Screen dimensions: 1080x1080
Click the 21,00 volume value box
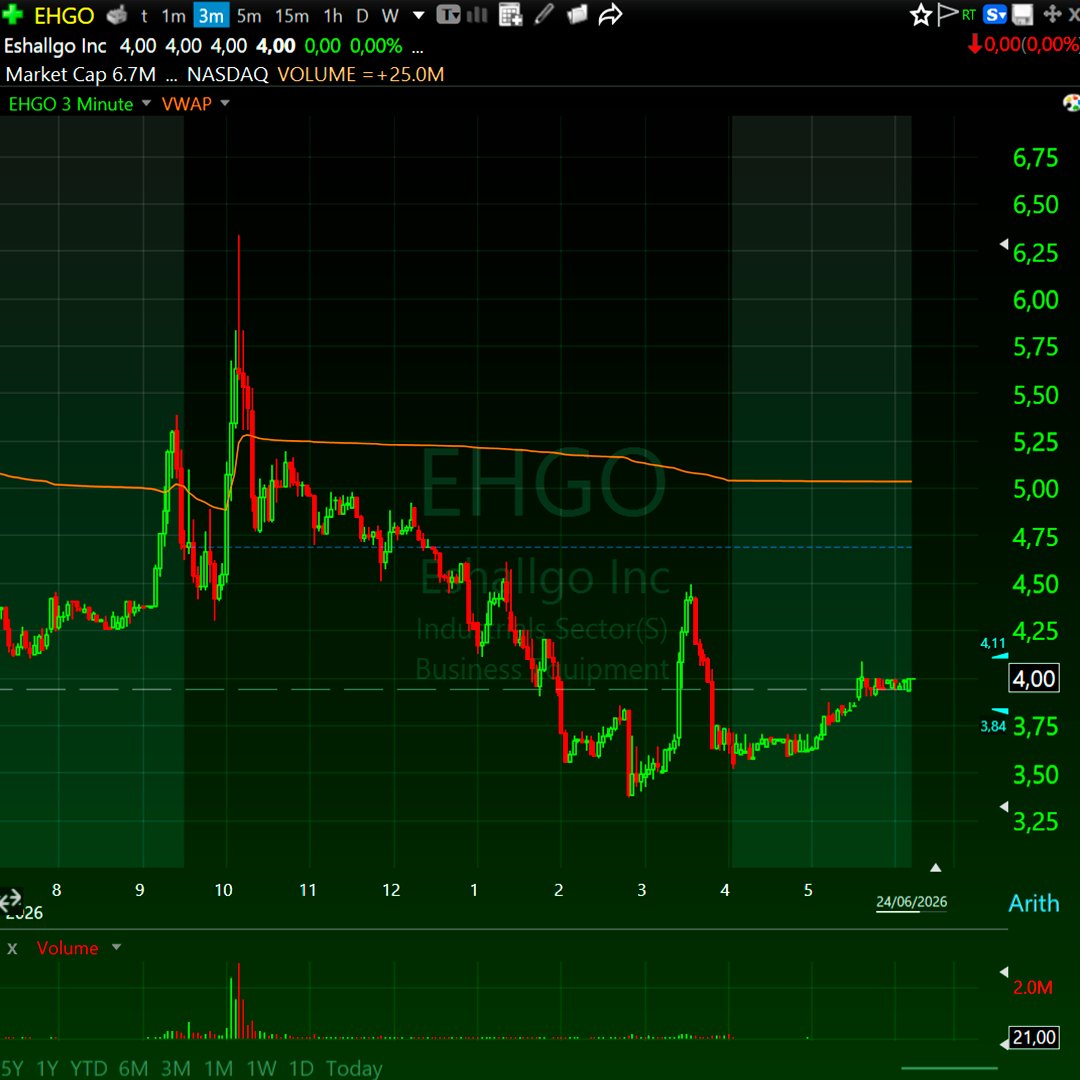point(1033,1037)
